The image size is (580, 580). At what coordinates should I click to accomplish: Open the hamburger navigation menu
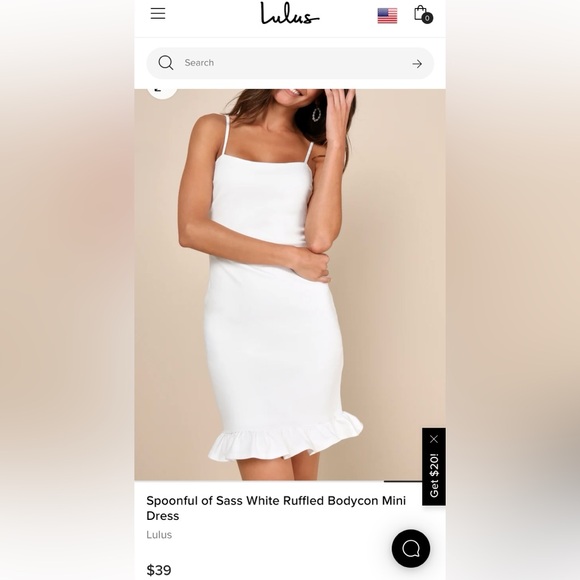158,14
